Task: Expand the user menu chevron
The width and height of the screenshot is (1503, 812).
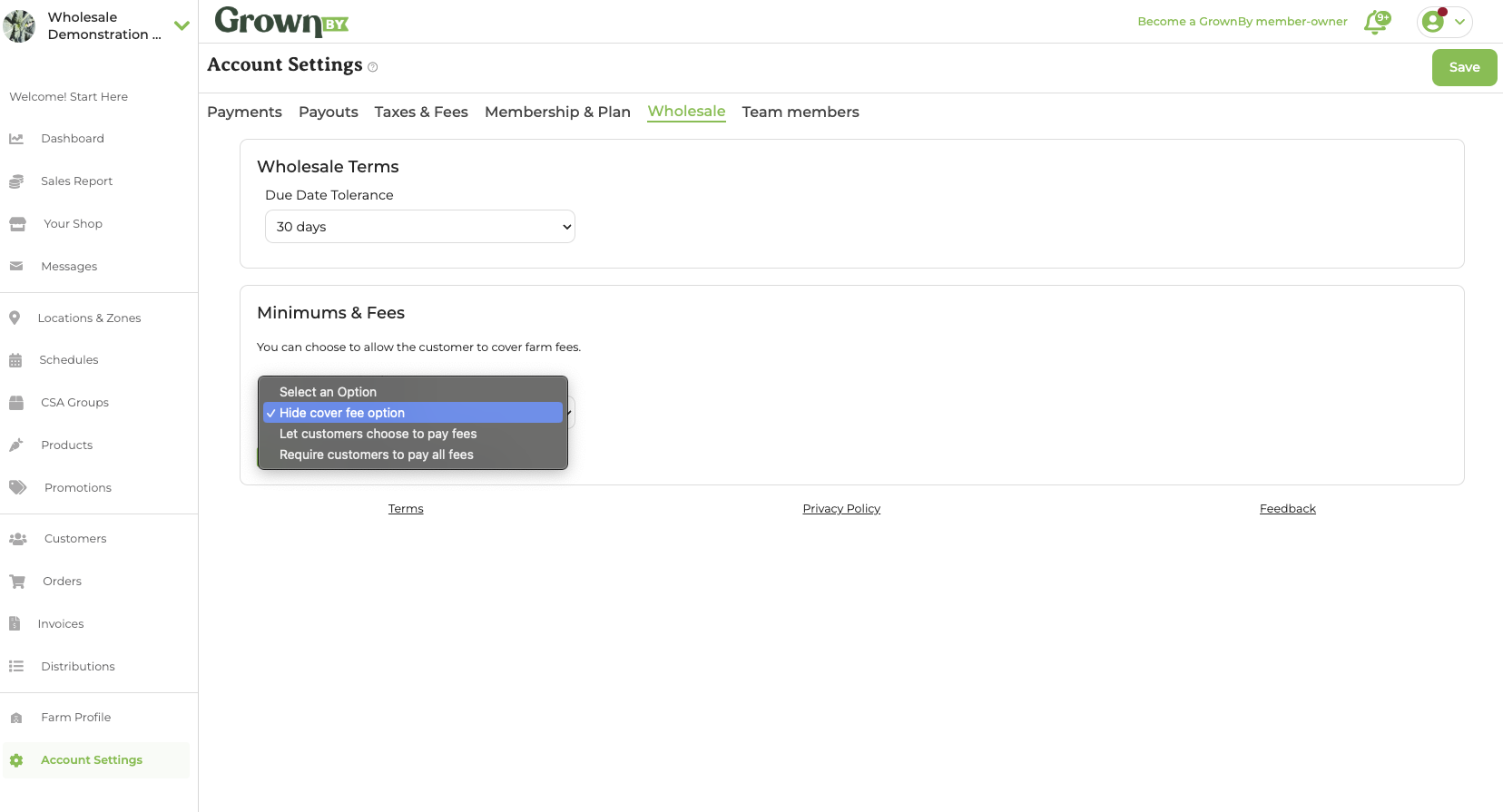Action: point(1460,22)
